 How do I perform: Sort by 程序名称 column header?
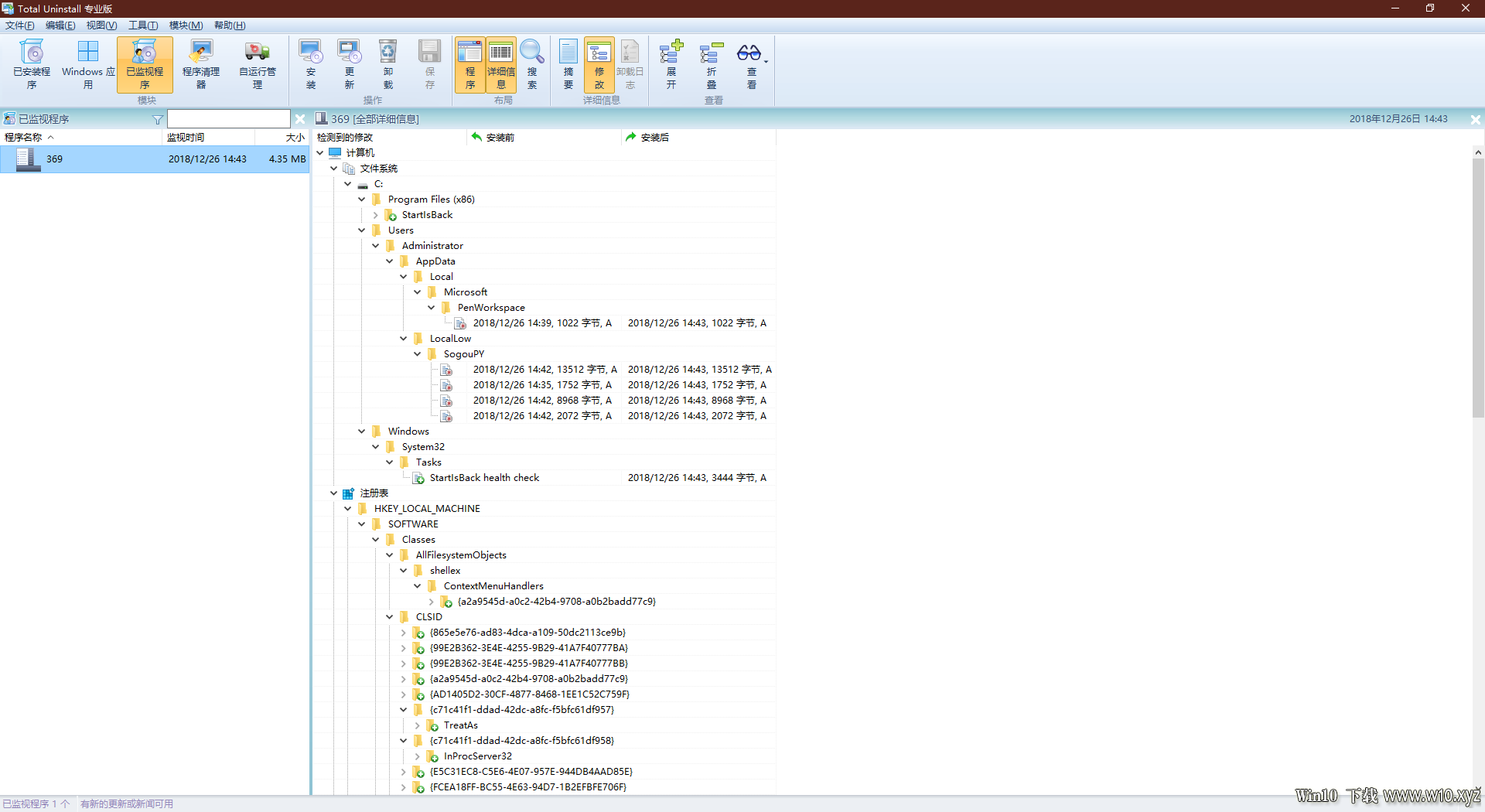[81, 137]
